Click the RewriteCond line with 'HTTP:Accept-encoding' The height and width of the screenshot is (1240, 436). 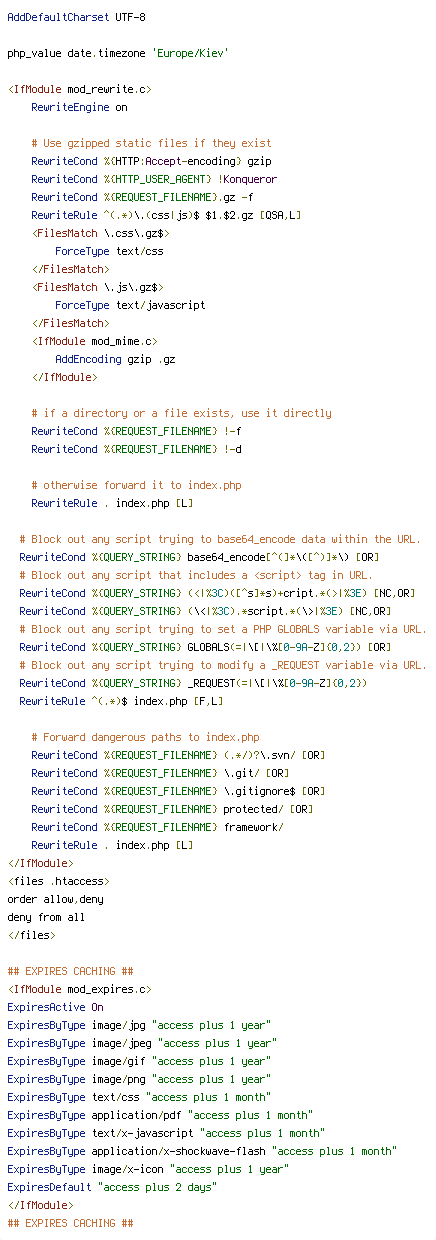pos(151,161)
